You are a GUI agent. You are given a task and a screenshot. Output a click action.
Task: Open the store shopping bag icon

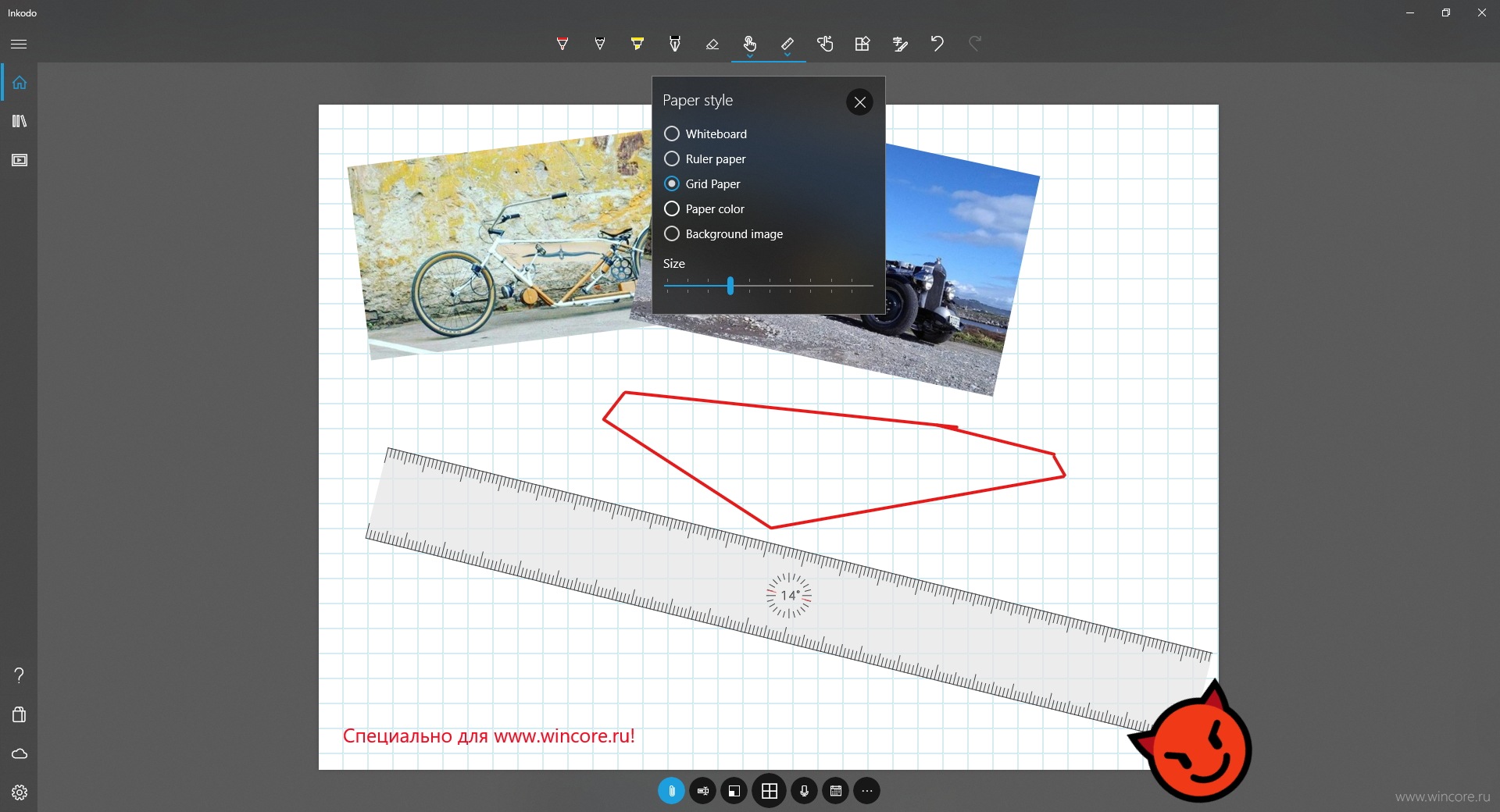pyautogui.click(x=20, y=714)
